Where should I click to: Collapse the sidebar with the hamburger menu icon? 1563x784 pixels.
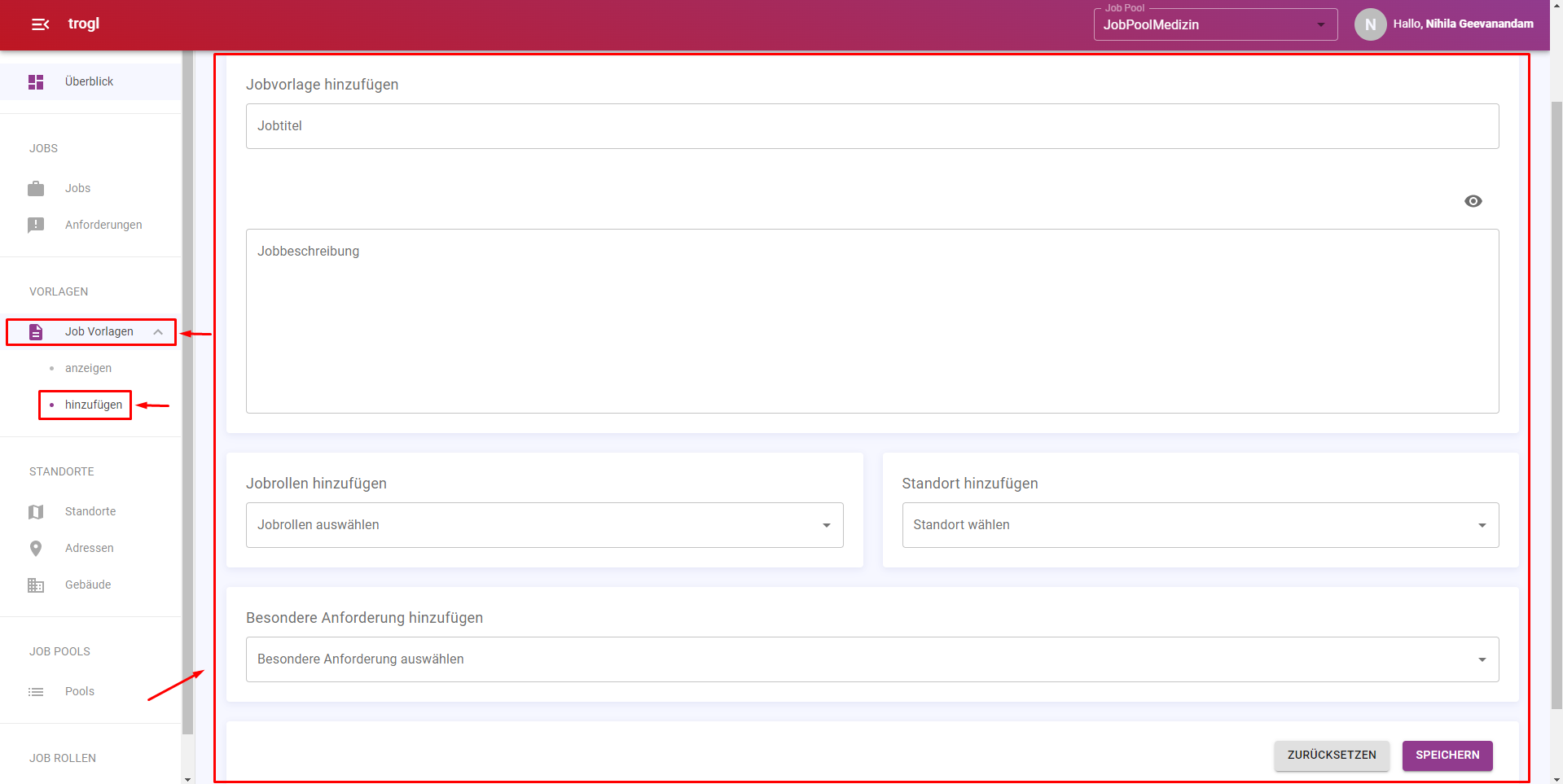point(40,24)
